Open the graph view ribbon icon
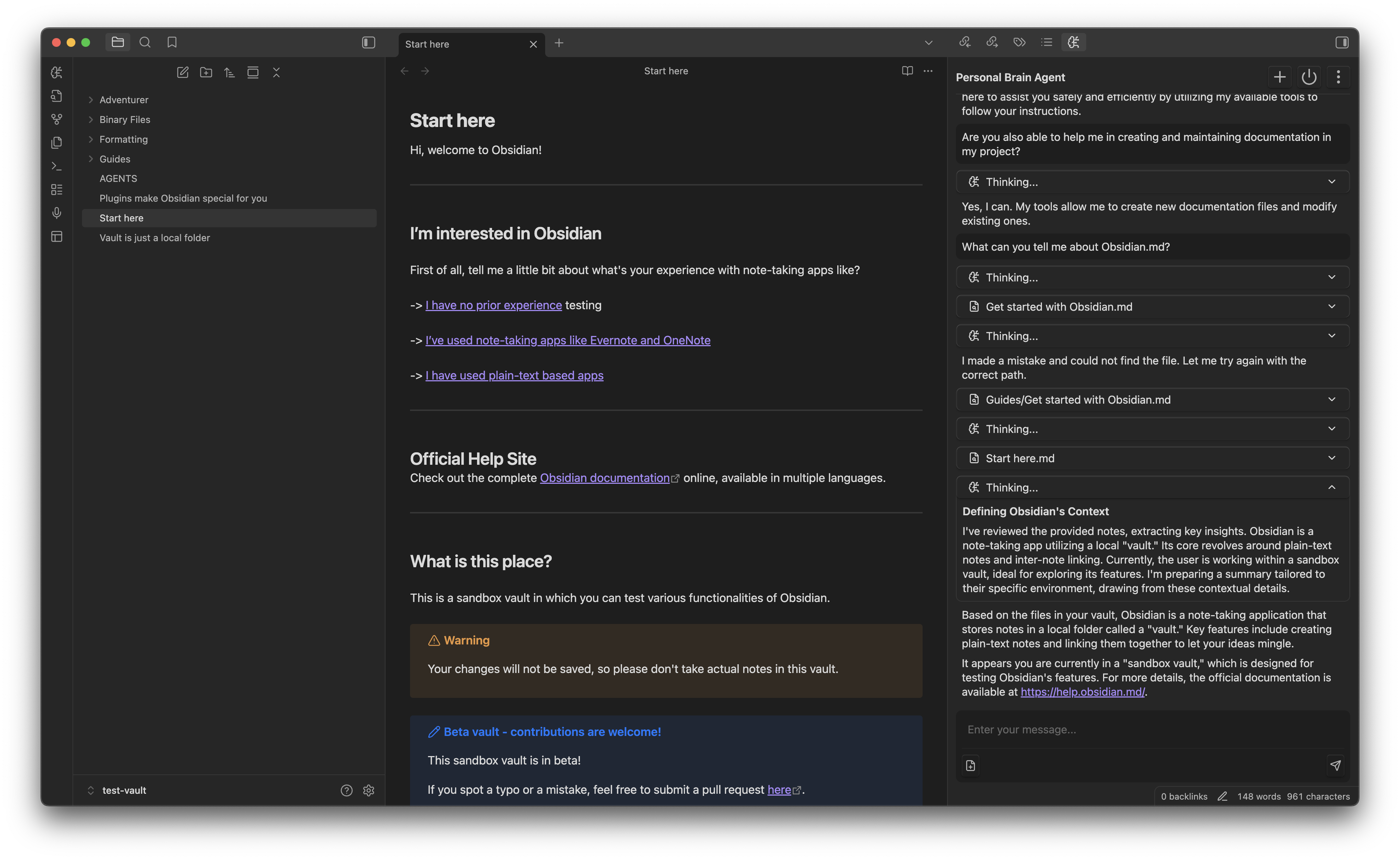This screenshot has width=1400, height=860. pyautogui.click(x=56, y=119)
